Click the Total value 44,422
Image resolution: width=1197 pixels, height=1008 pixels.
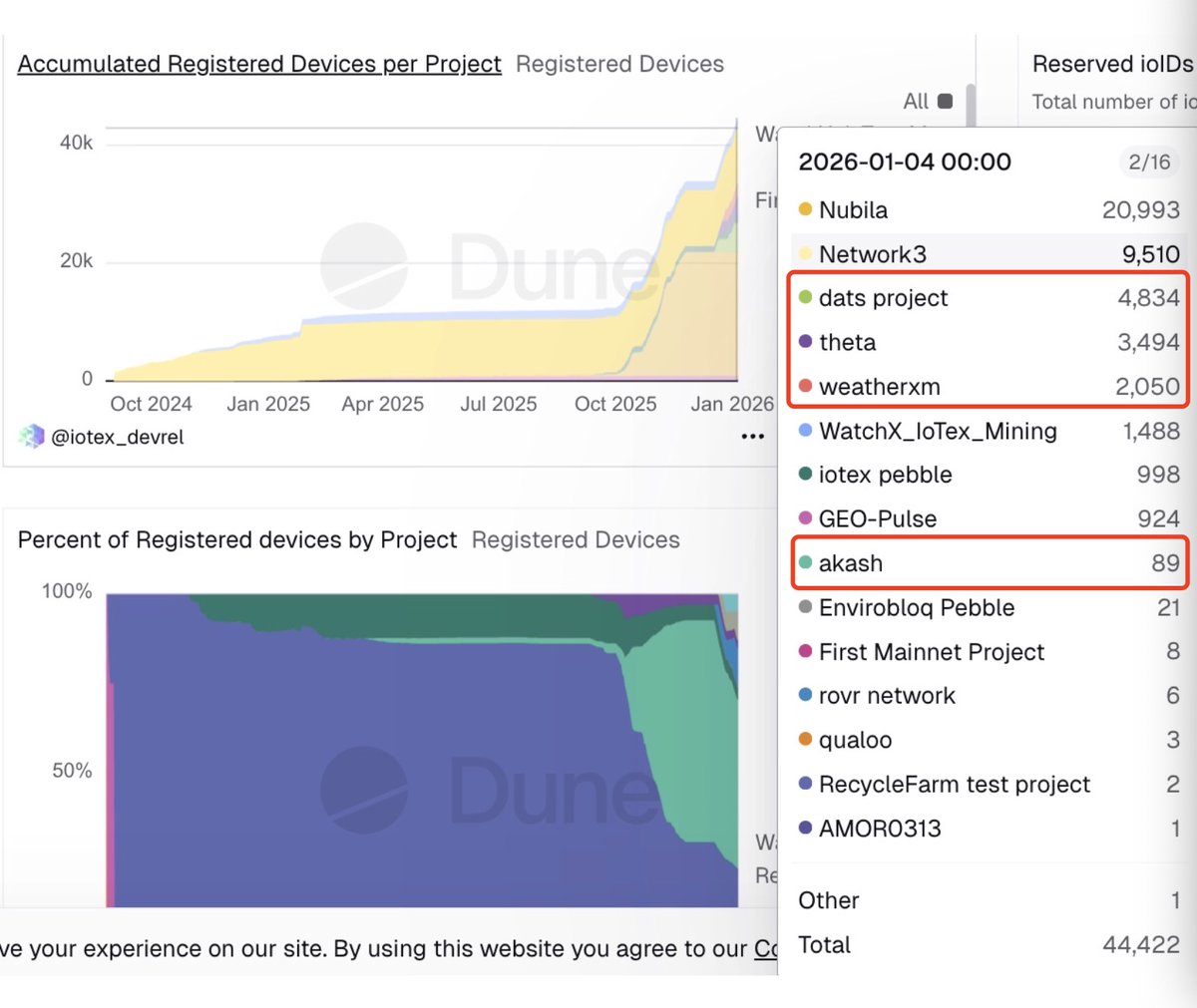[1141, 944]
